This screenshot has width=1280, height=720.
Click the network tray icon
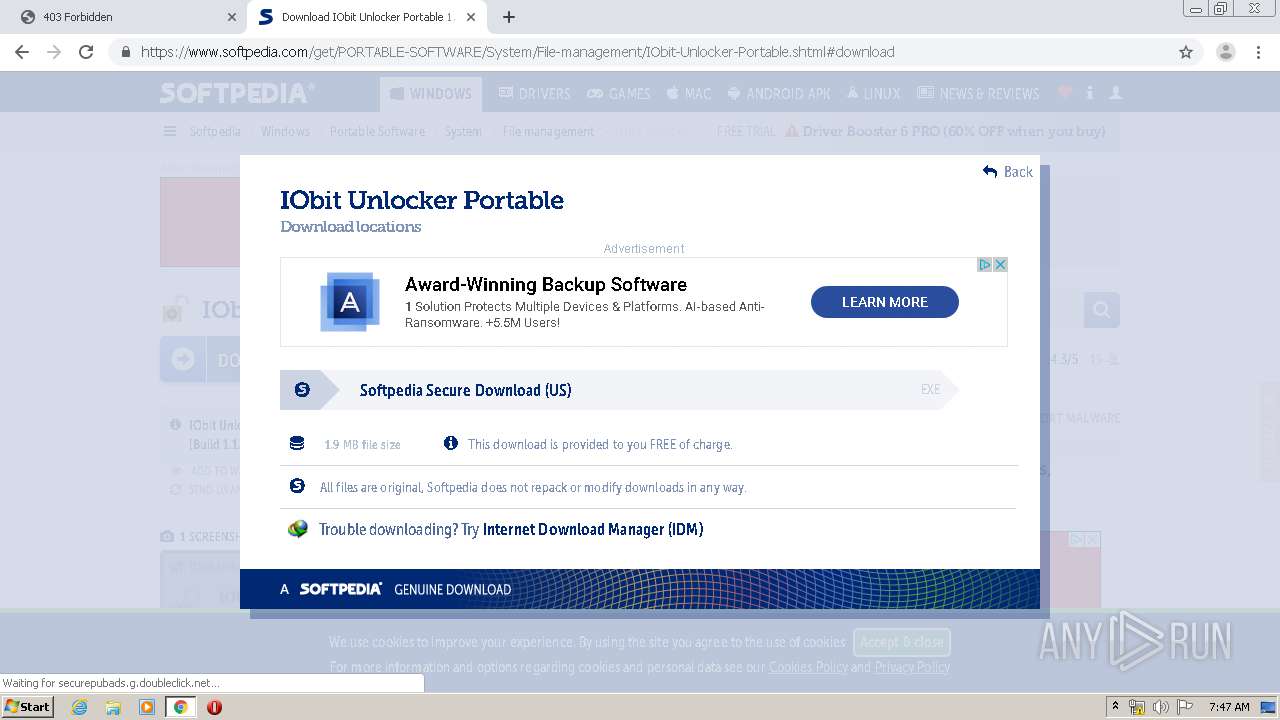coord(1137,707)
